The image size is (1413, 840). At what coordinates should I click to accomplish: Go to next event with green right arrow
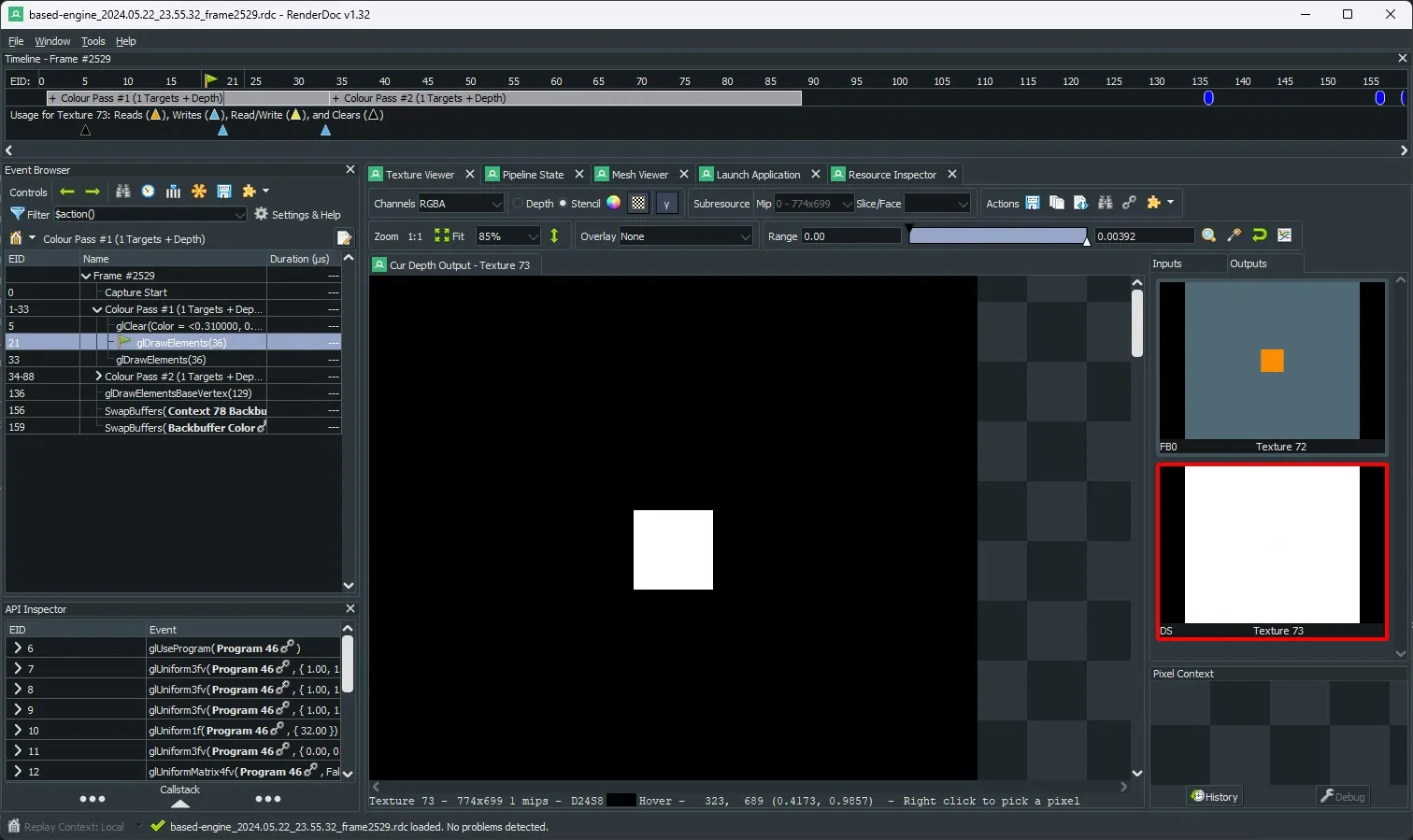pos(92,192)
